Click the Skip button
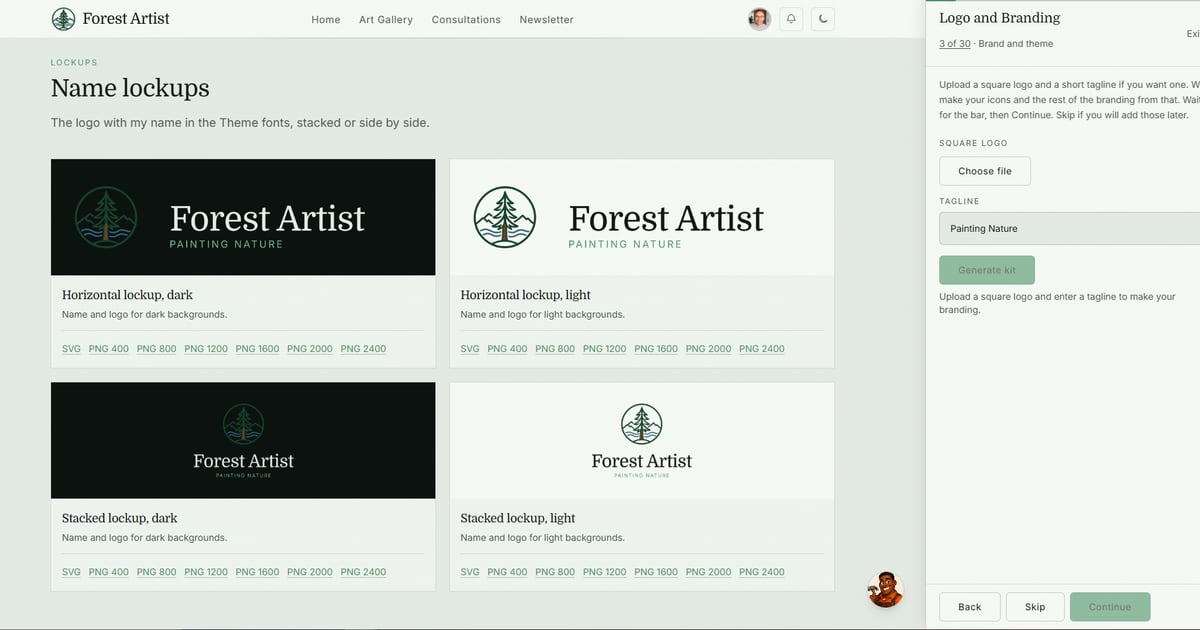This screenshot has height=630, width=1200. 1035,607
